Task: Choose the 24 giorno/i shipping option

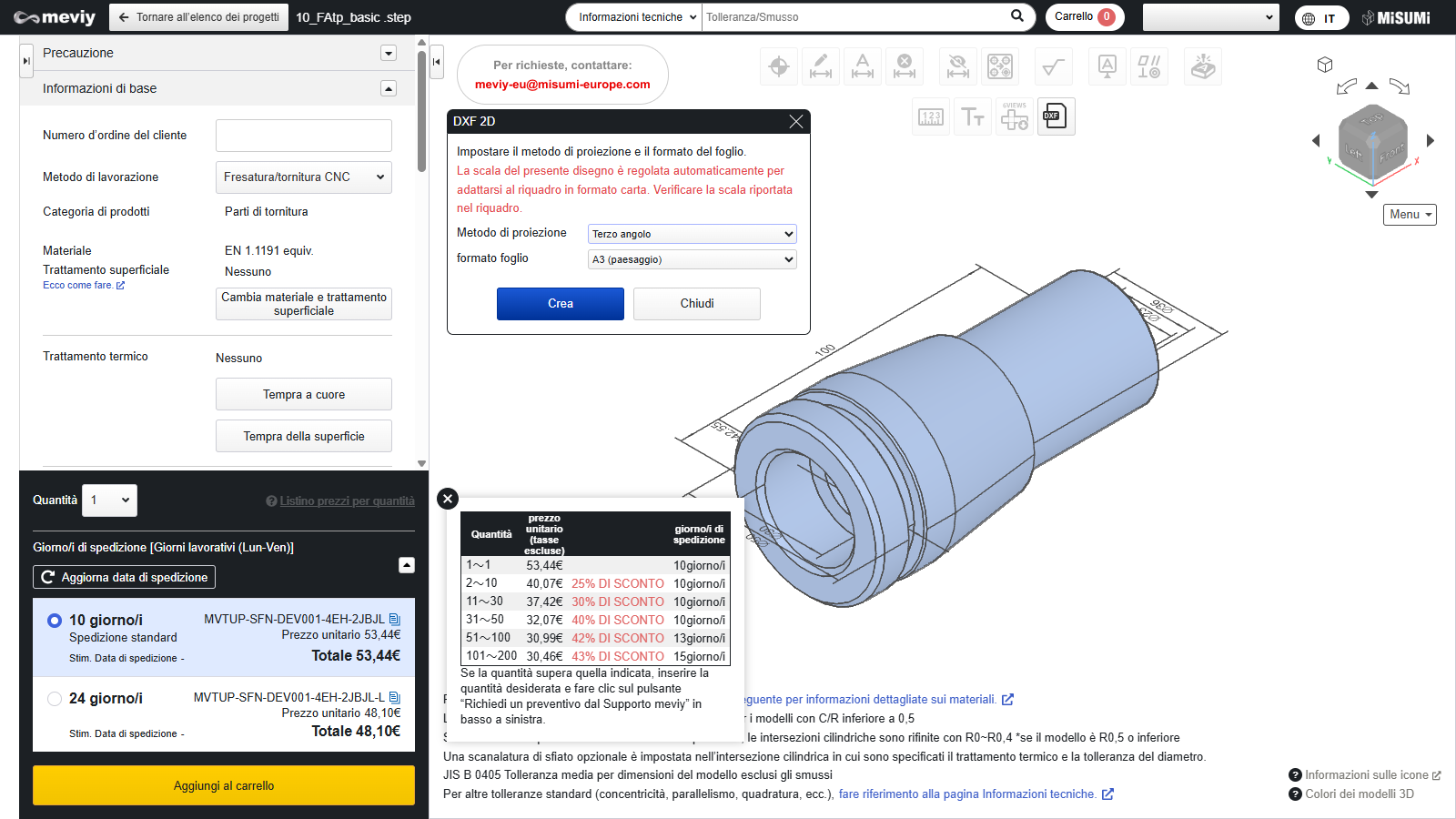Action: (55, 699)
